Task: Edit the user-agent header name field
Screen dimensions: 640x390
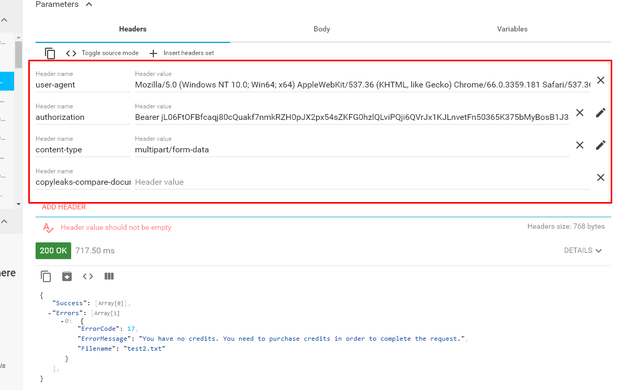Action: (x=83, y=85)
